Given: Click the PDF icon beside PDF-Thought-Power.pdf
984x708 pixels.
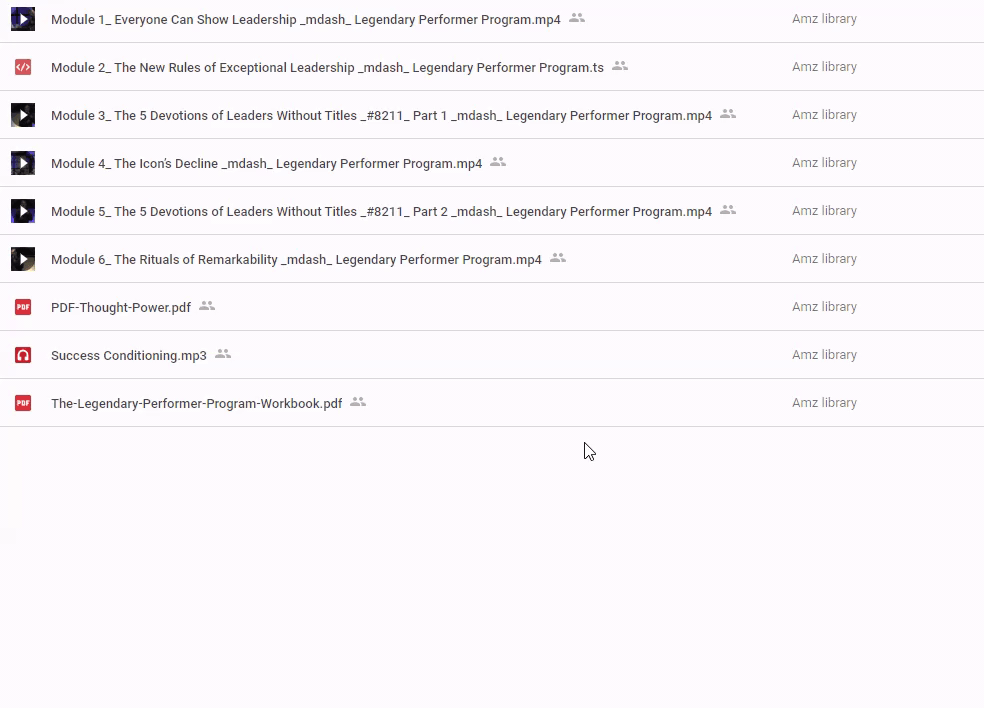Looking at the screenshot, I should (x=23, y=307).
